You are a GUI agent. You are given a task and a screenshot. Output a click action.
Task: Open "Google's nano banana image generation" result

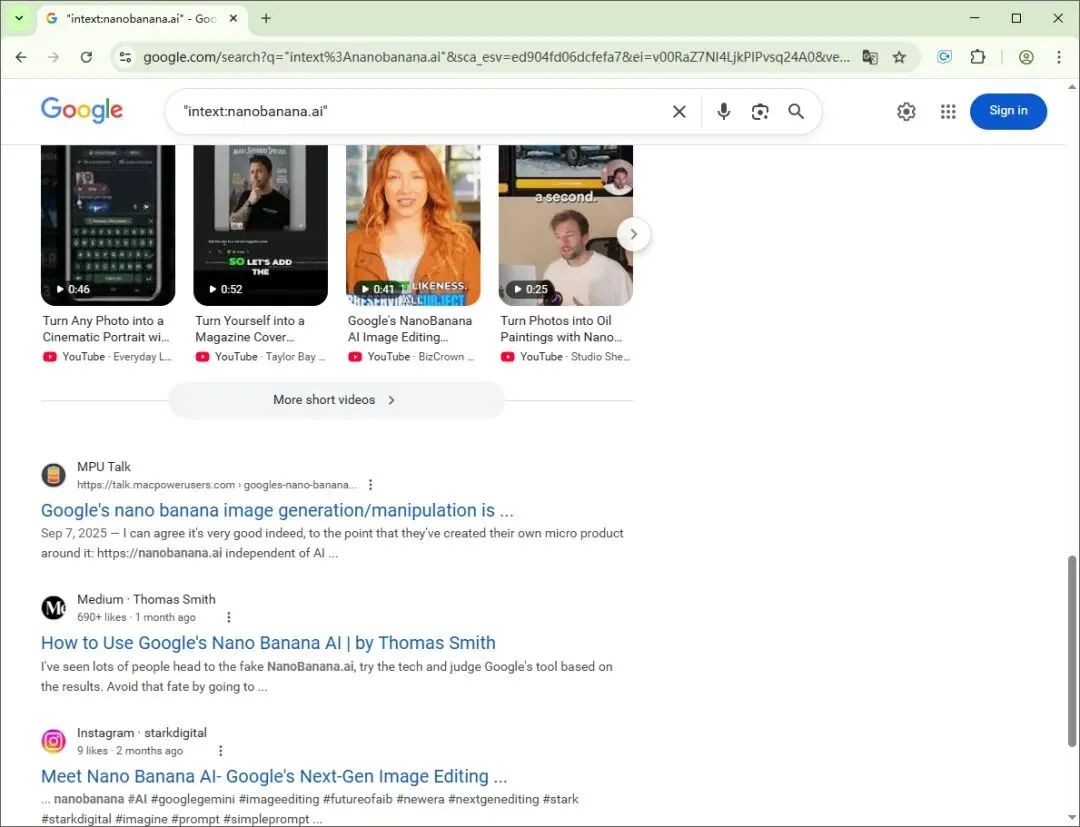point(277,510)
